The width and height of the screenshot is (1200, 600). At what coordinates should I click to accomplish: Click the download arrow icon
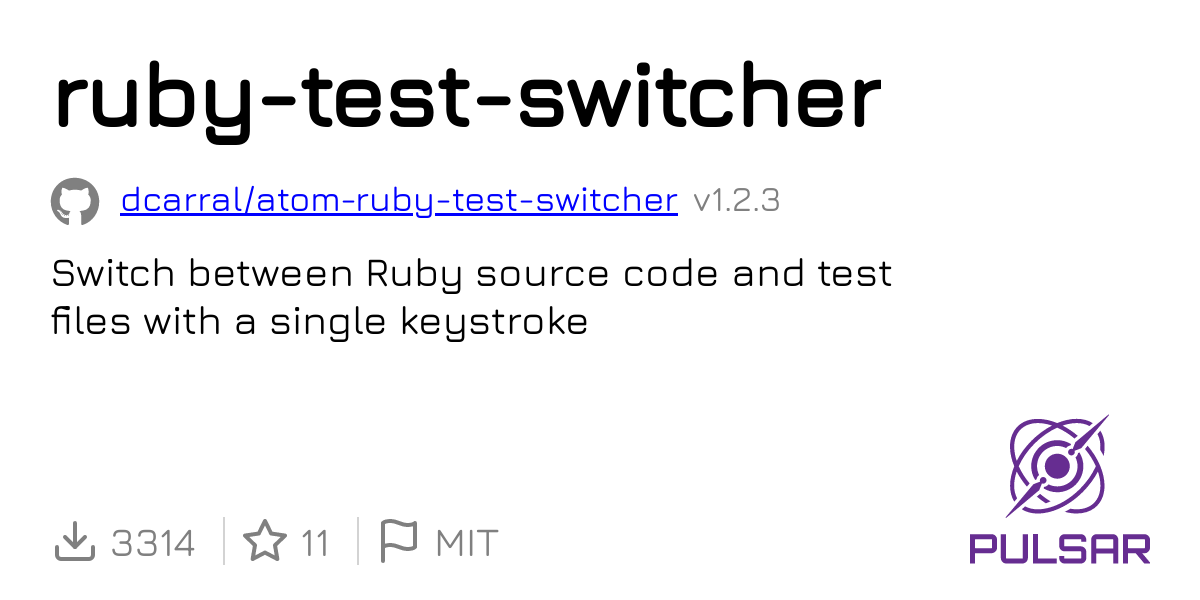(74, 543)
